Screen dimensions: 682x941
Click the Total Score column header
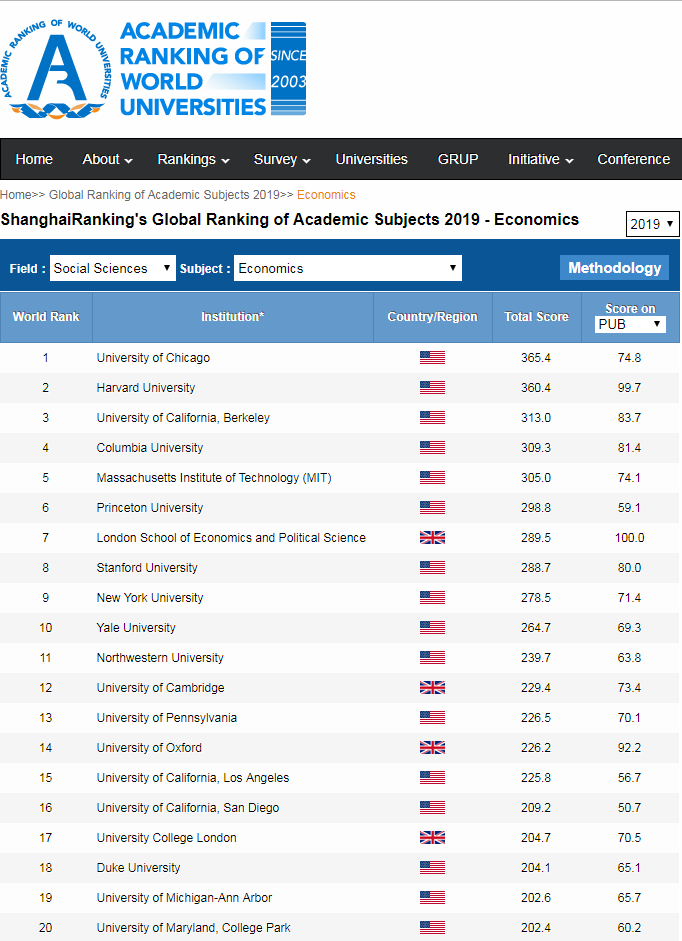(536, 317)
